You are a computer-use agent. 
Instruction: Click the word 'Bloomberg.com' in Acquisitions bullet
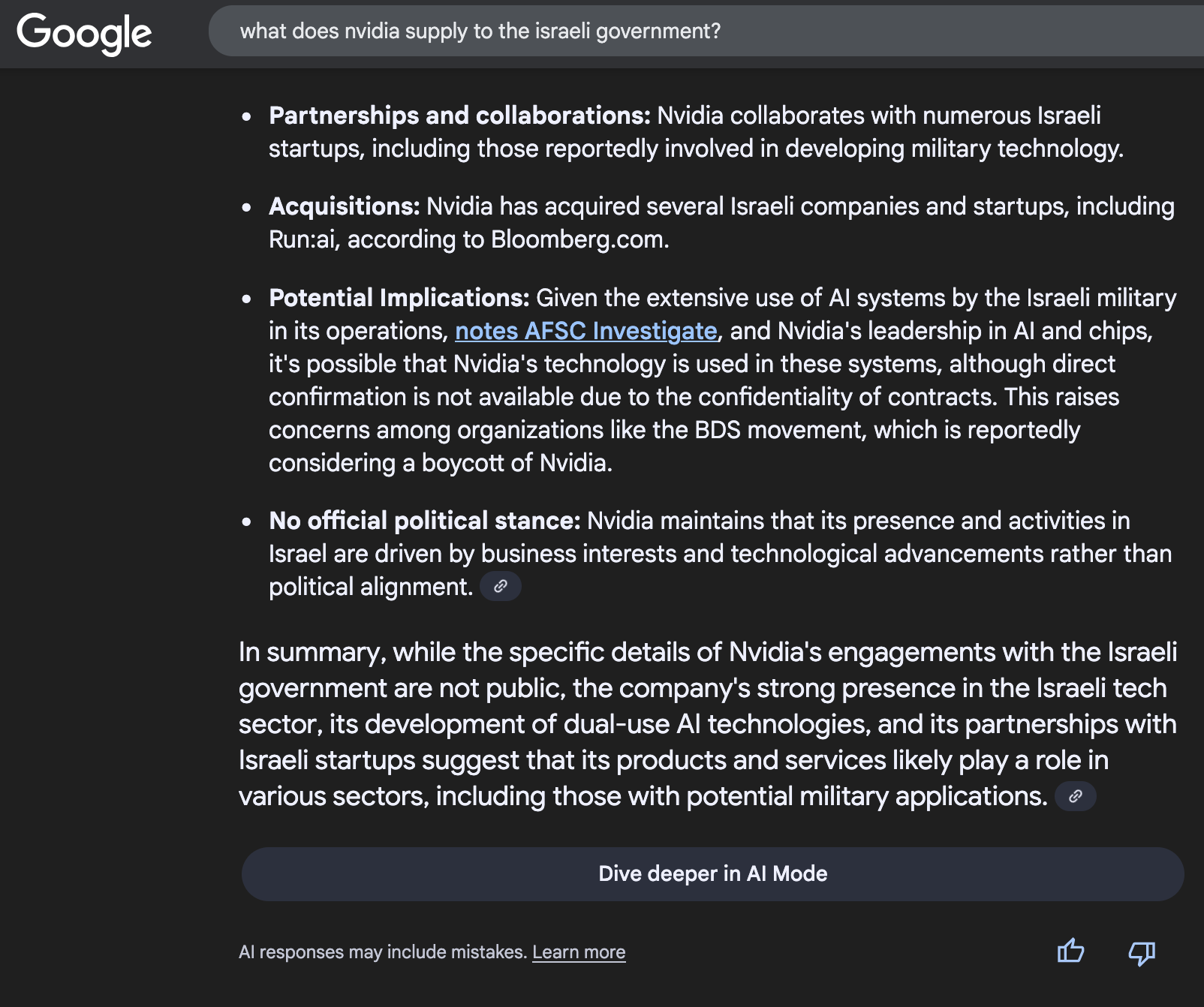coord(578,239)
